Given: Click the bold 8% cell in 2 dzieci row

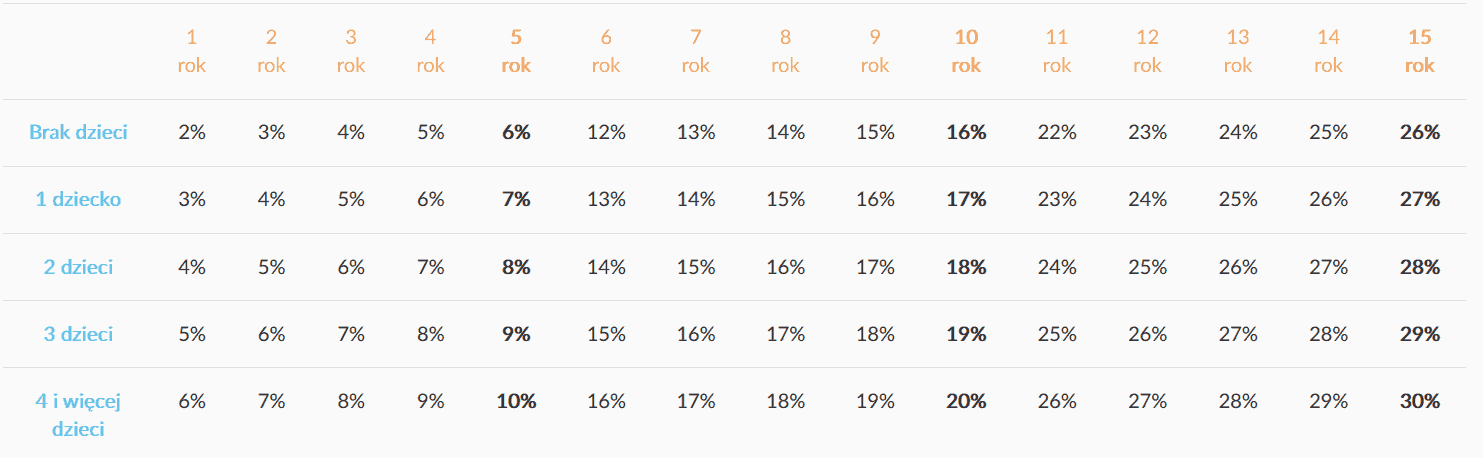Looking at the screenshot, I should click(516, 267).
